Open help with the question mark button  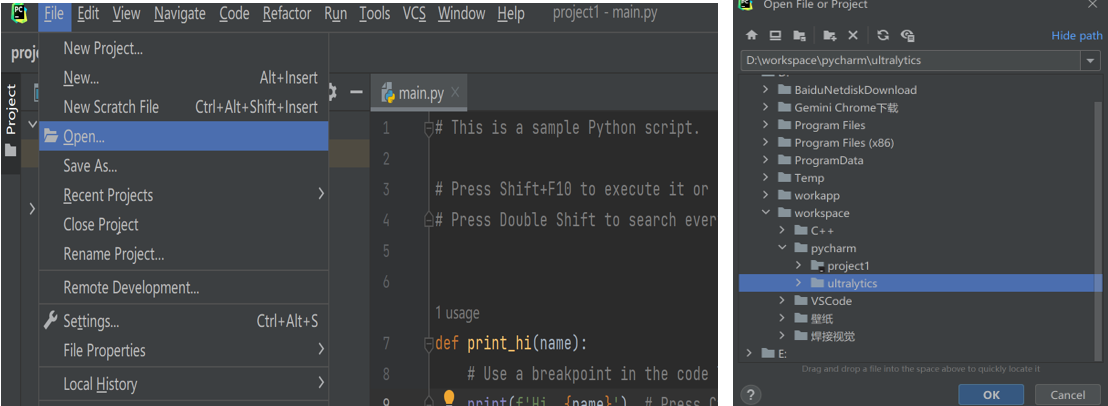click(751, 395)
